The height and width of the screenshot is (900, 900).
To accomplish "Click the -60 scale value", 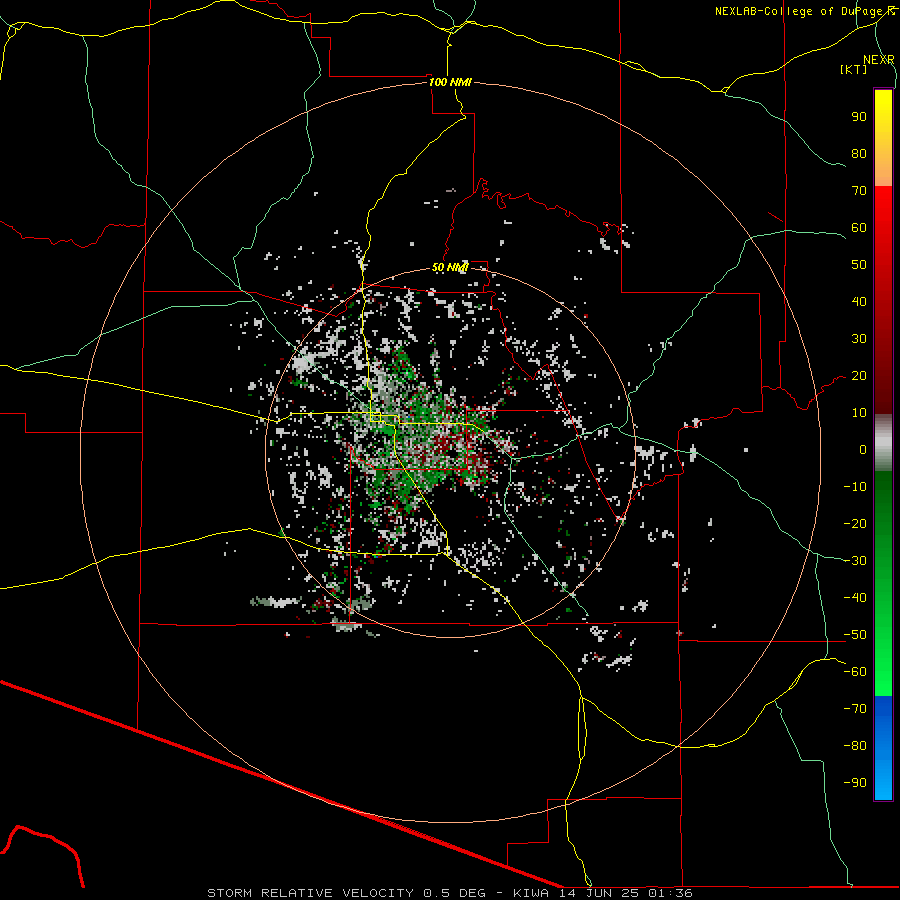I will [855, 672].
